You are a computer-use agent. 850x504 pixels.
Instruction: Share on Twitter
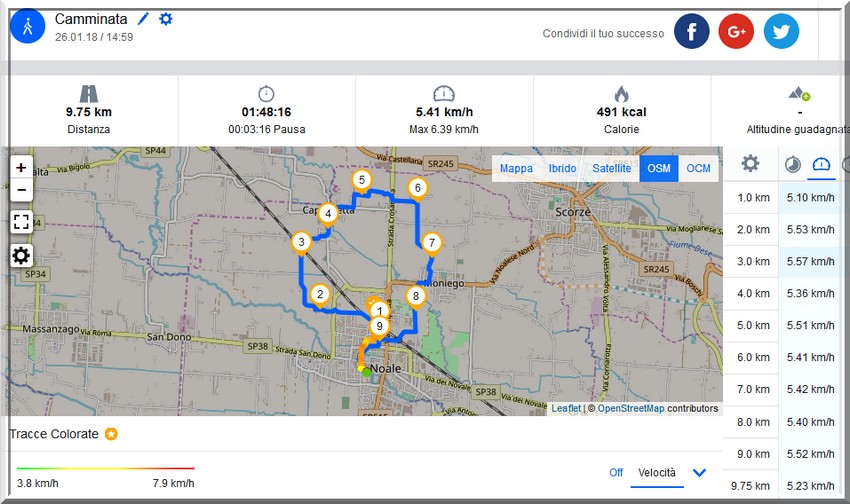(x=781, y=31)
